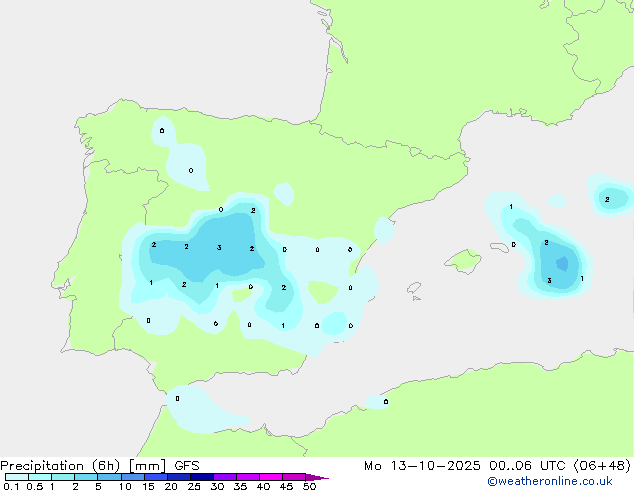The image size is (634, 490).
Task: Click the legend label "10"
Action: (125, 486)
